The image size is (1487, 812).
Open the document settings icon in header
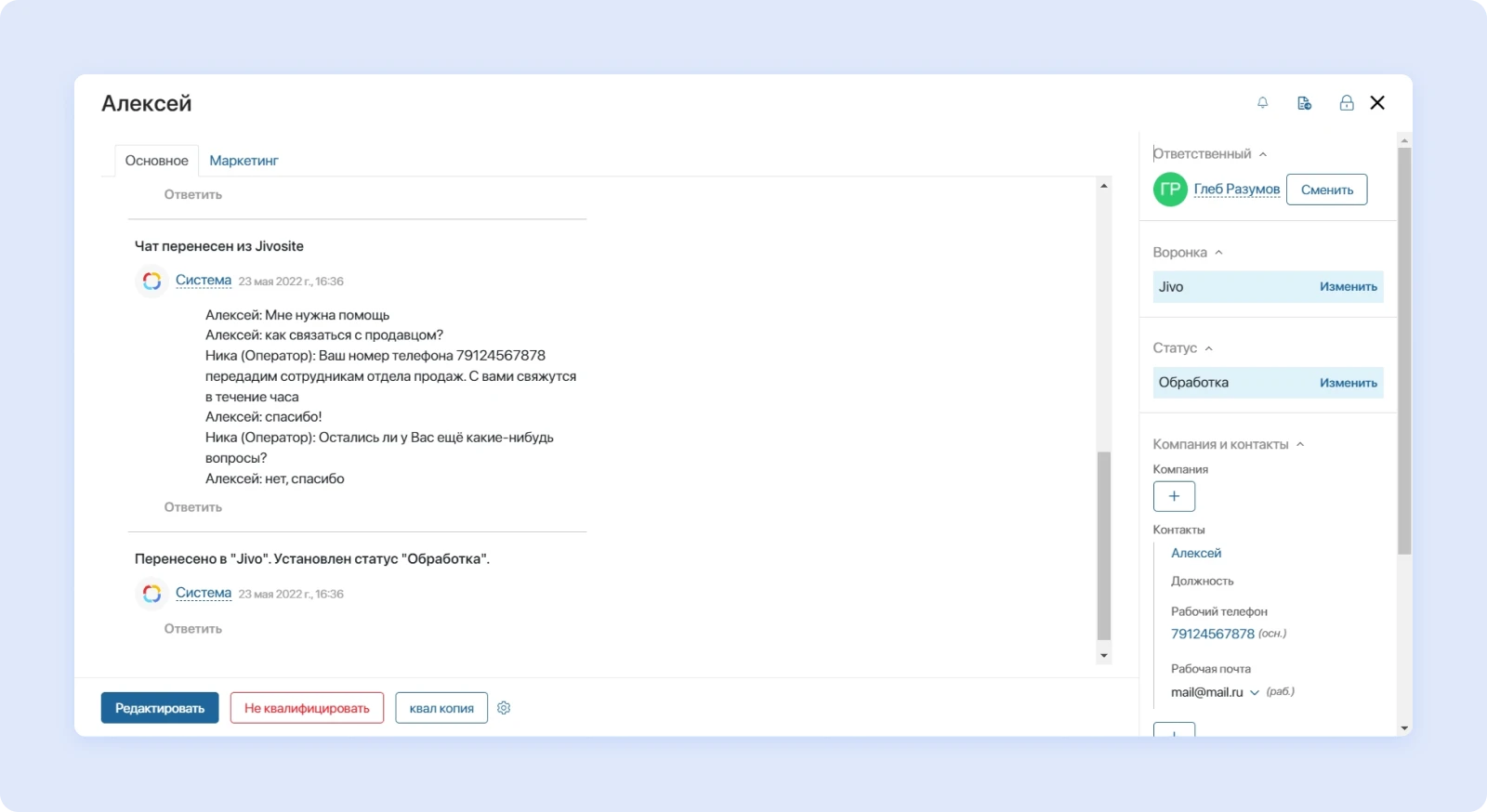(1304, 103)
